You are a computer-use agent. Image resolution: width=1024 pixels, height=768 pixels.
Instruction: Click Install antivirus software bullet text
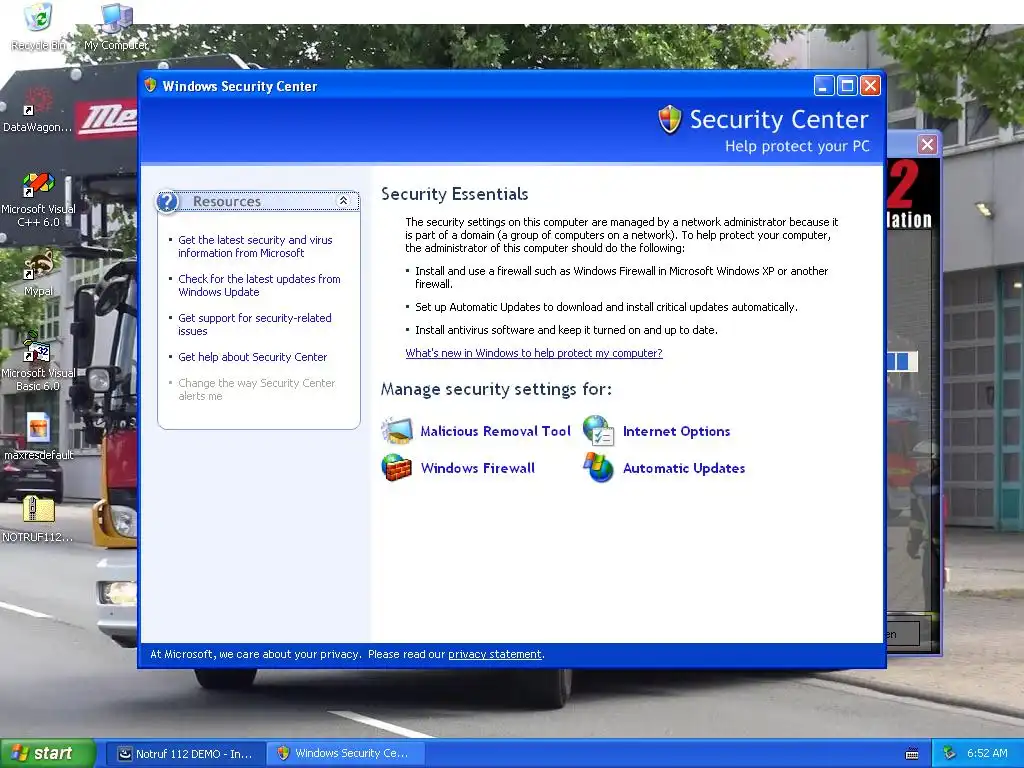[x=566, y=330]
